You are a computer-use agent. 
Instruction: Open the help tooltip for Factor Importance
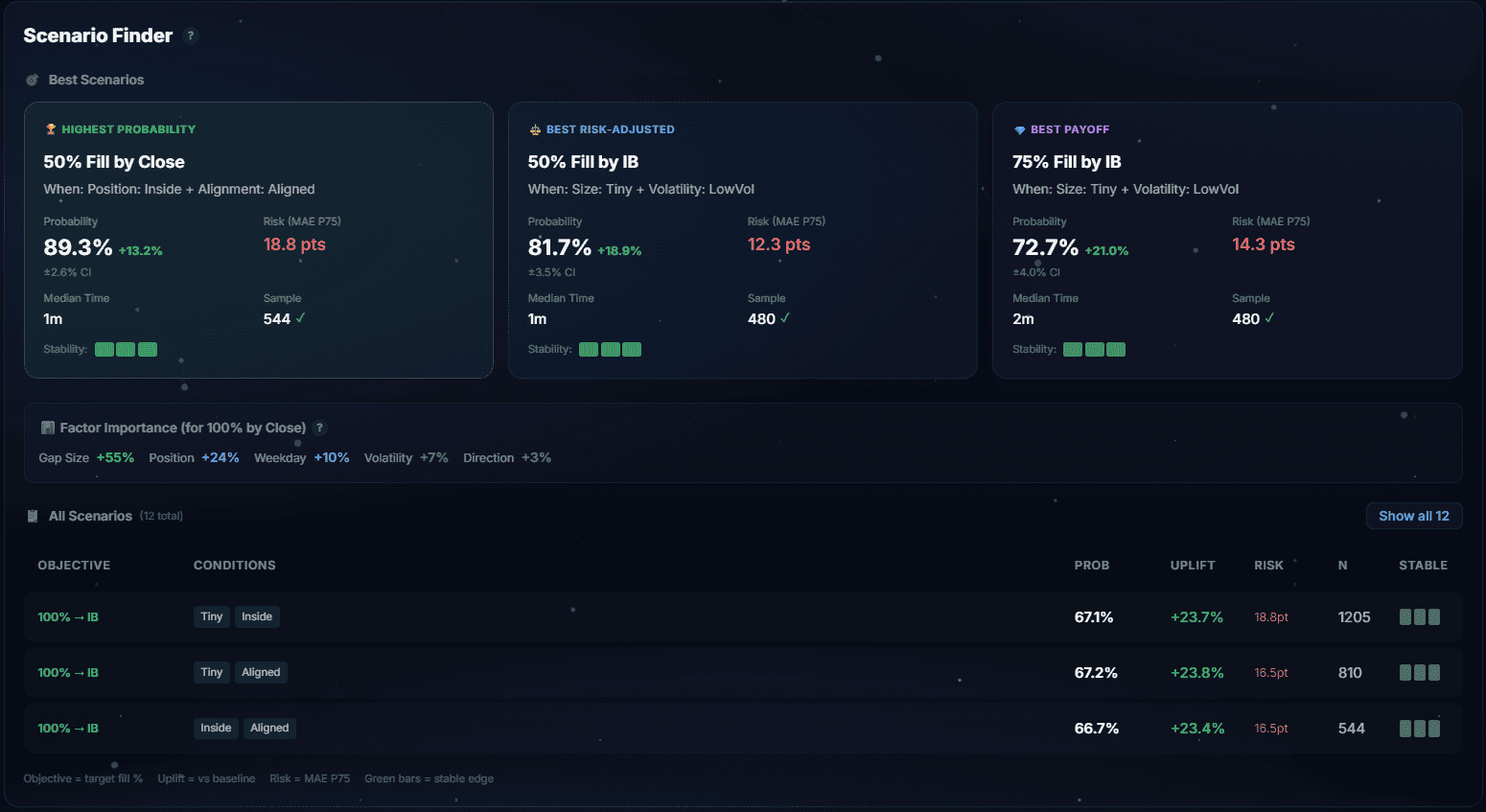tap(320, 428)
